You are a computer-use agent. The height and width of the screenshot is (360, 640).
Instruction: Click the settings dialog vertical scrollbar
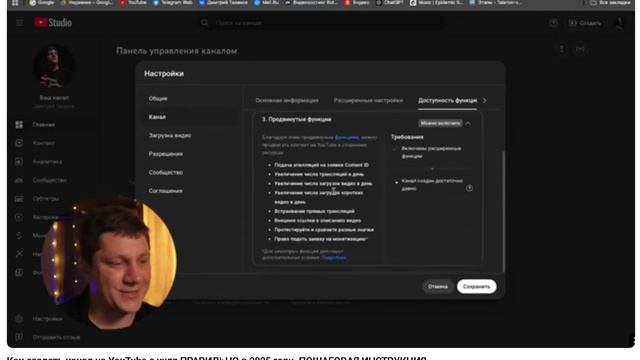click(x=503, y=211)
